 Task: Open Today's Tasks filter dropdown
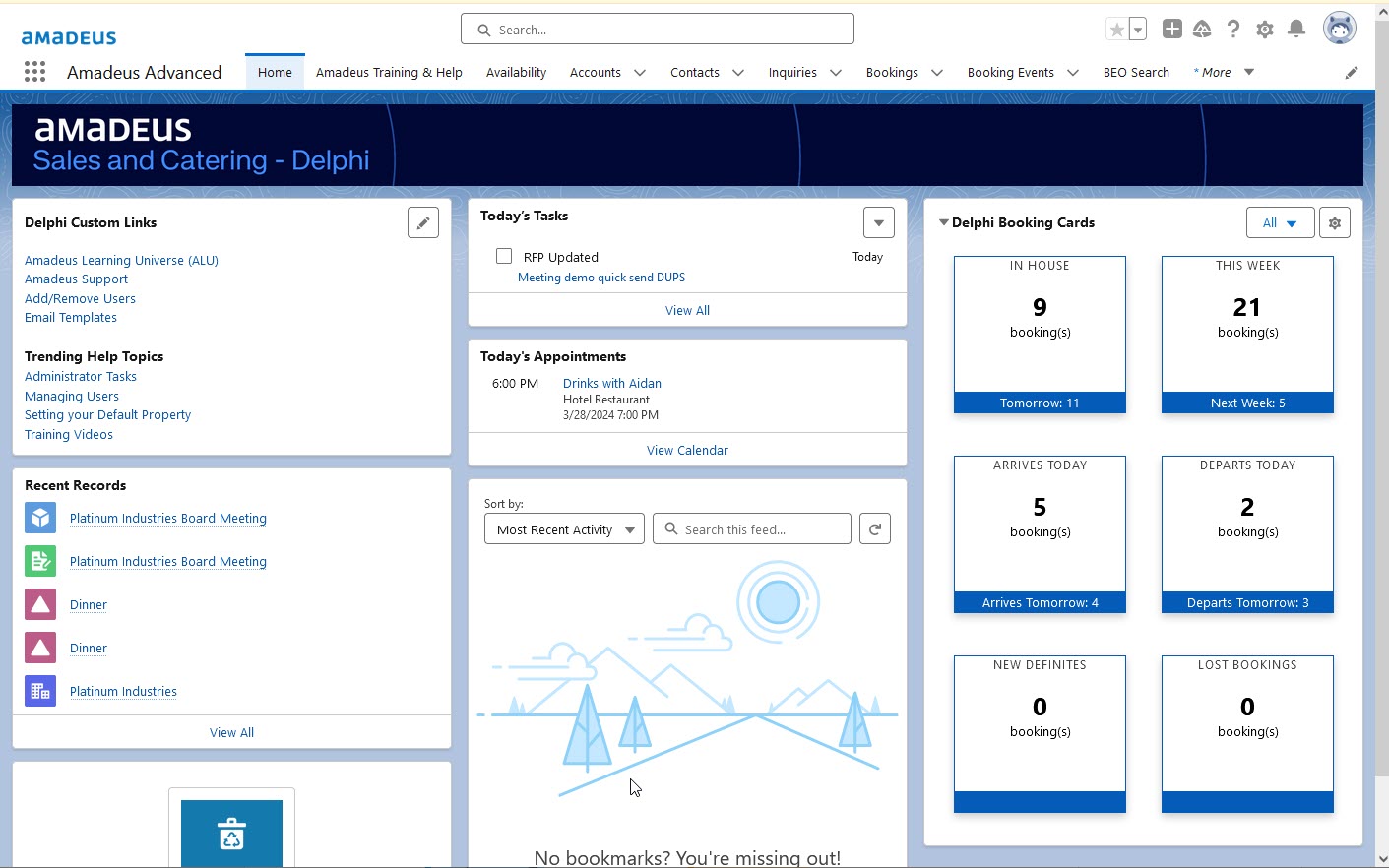tap(879, 222)
